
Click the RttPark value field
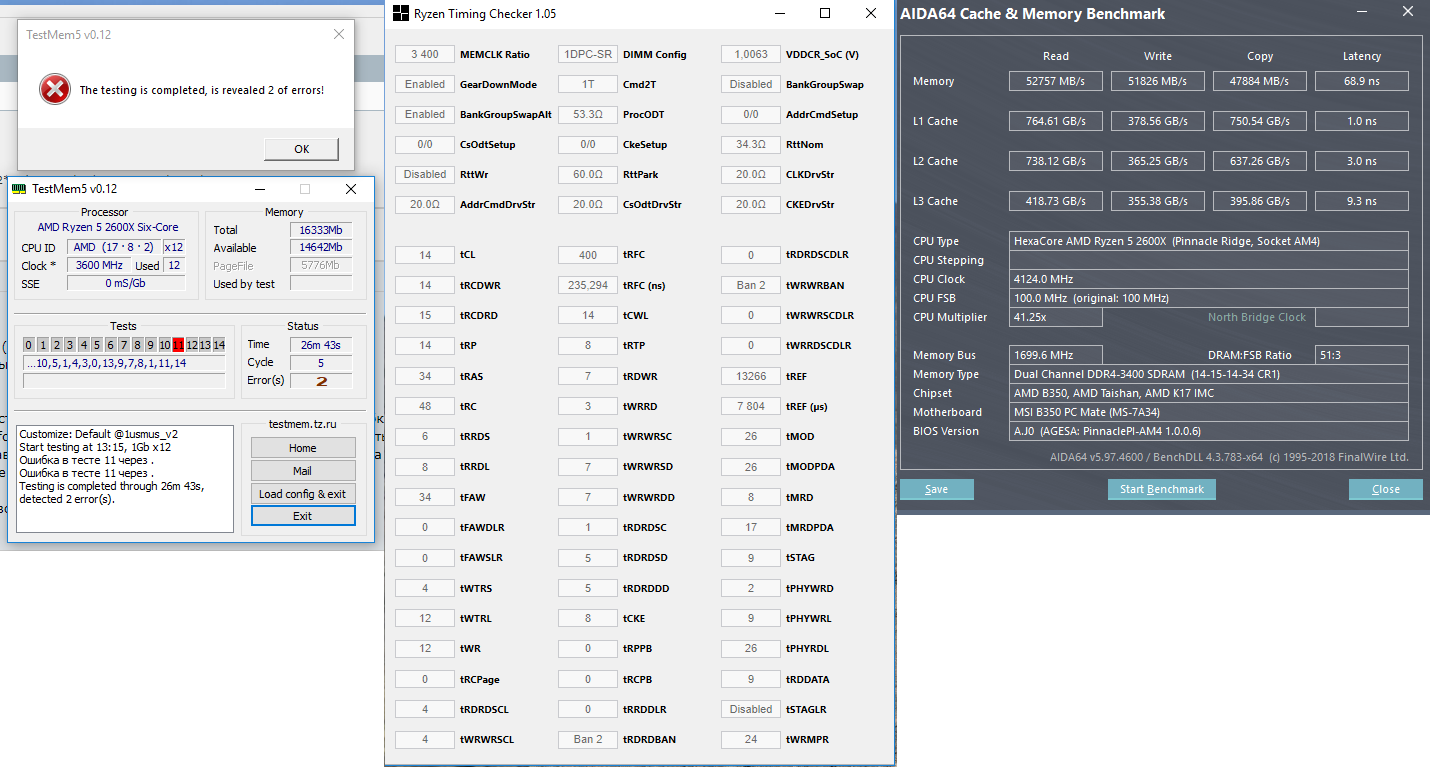[588, 174]
